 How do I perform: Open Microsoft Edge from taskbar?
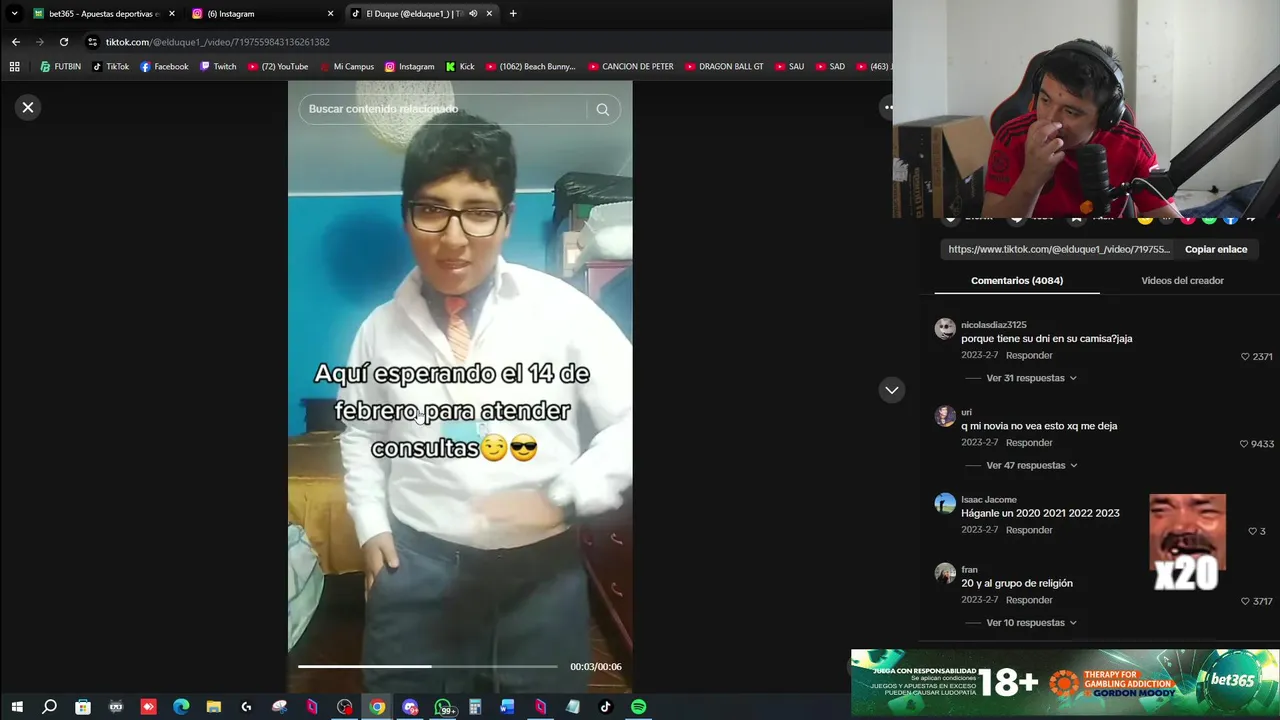[181, 707]
